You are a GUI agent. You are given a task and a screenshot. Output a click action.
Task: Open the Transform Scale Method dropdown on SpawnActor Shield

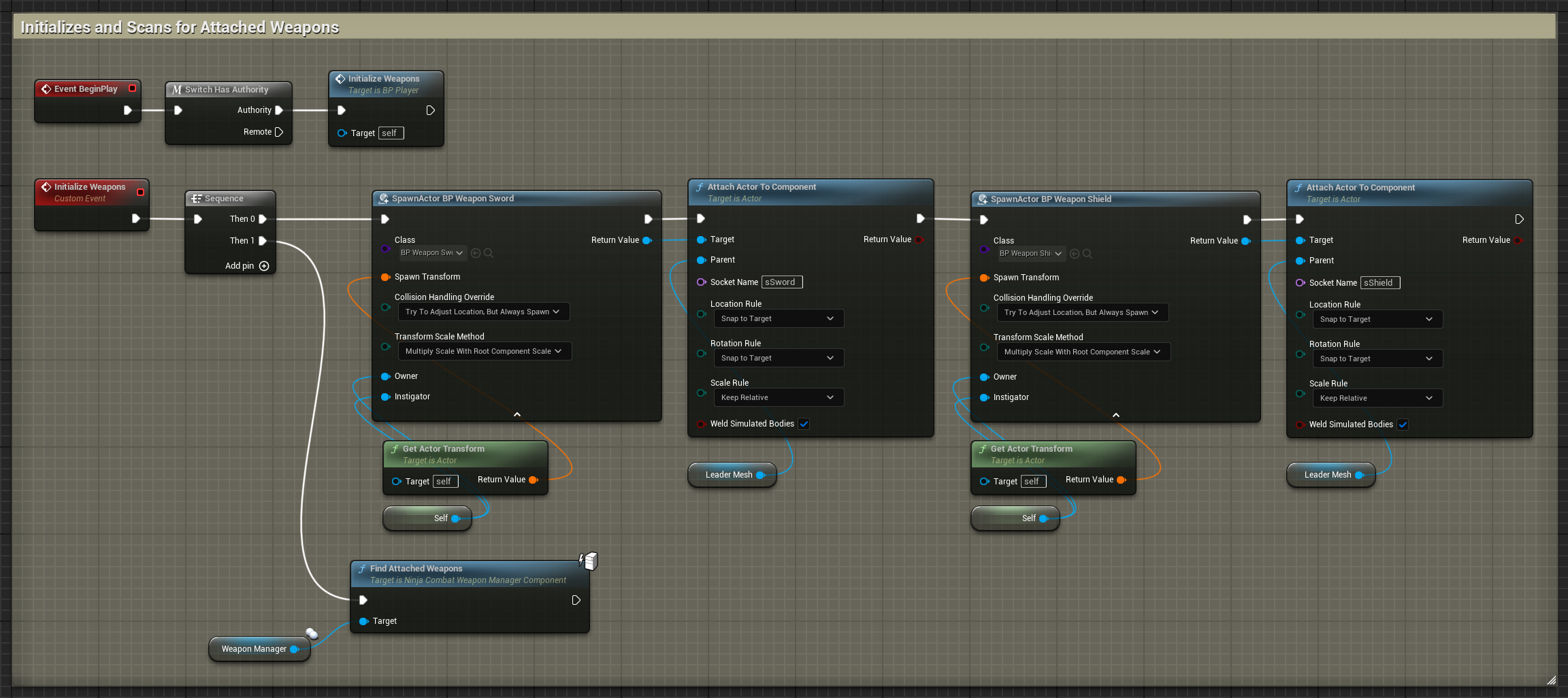(x=1083, y=352)
